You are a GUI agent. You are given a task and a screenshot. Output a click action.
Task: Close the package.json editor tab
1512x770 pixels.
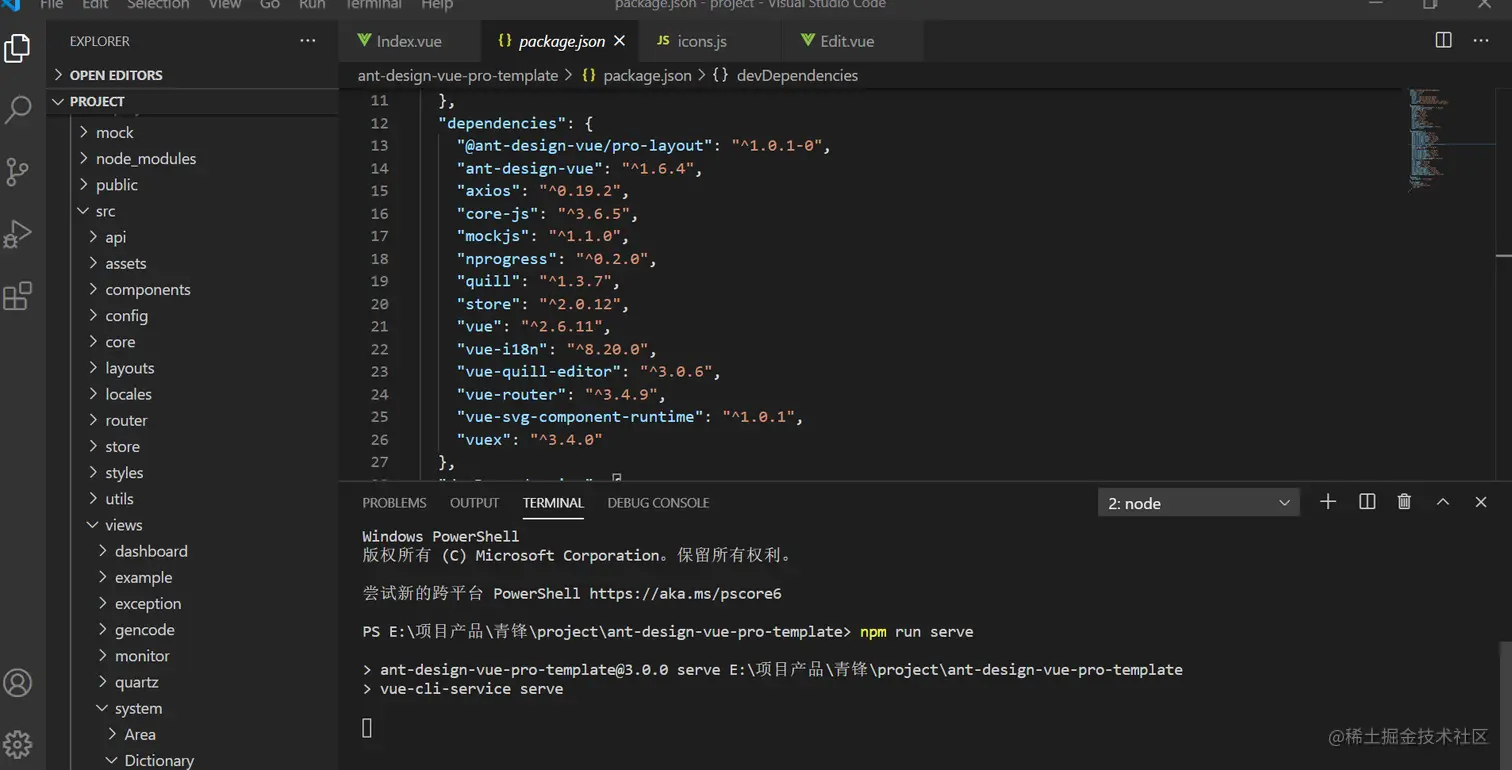coord(620,41)
